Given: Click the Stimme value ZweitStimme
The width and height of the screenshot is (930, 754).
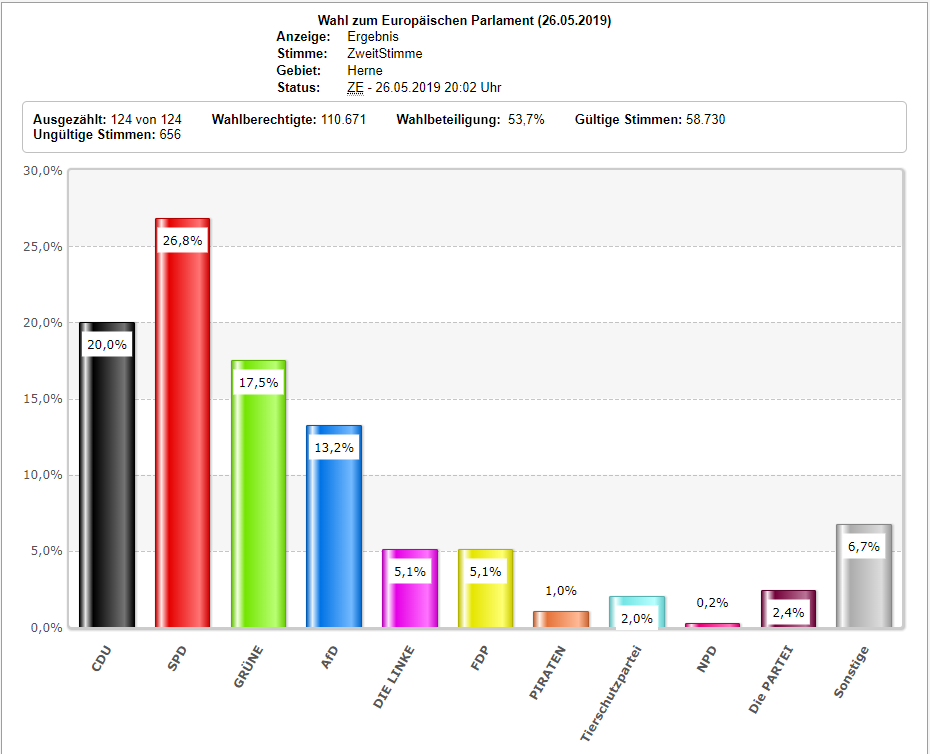Looking at the screenshot, I should pyautogui.click(x=385, y=53).
